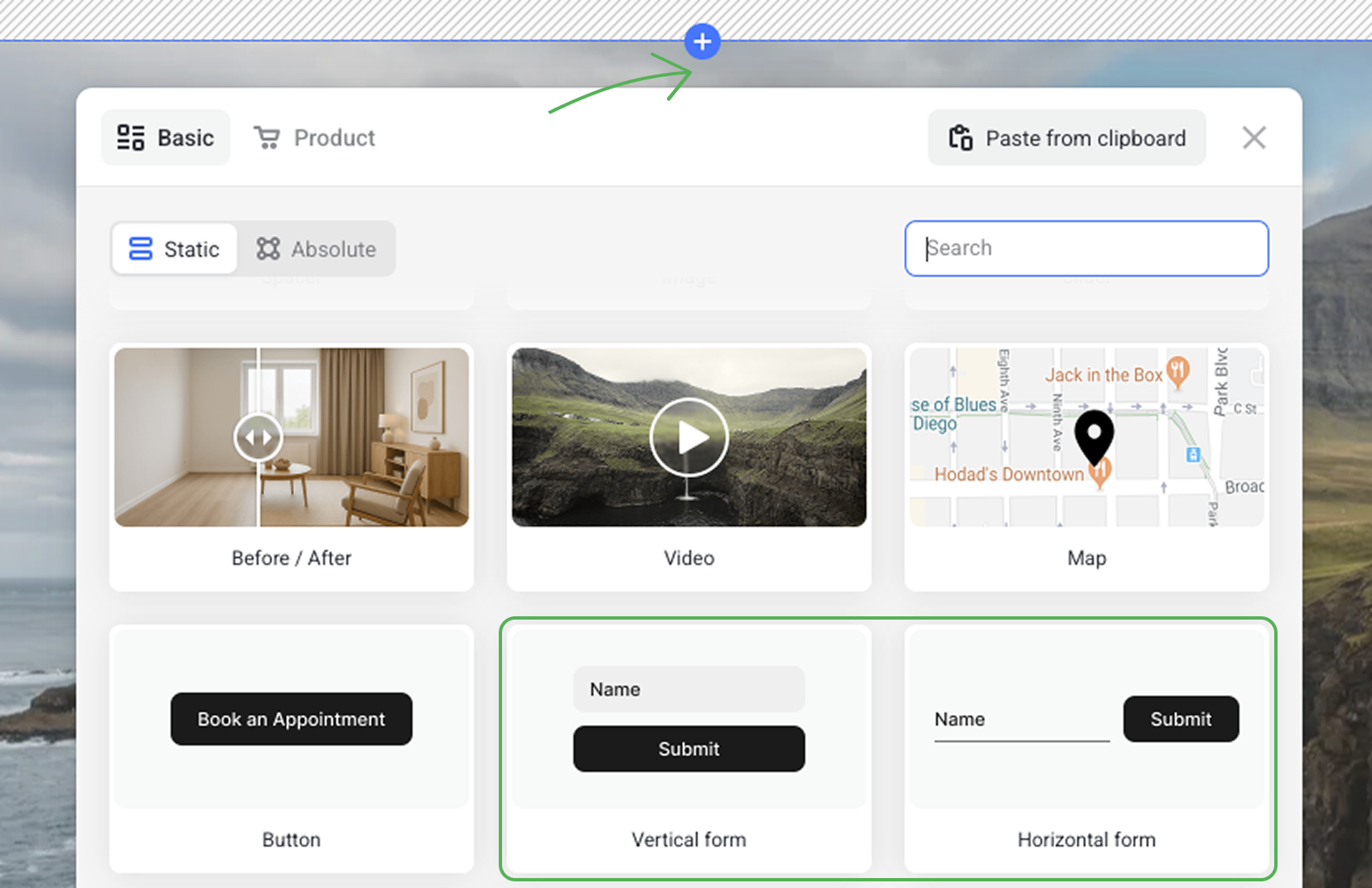The image size is (1372, 888).
Task: Choose the Map element label
Action: coord(1086,558)
